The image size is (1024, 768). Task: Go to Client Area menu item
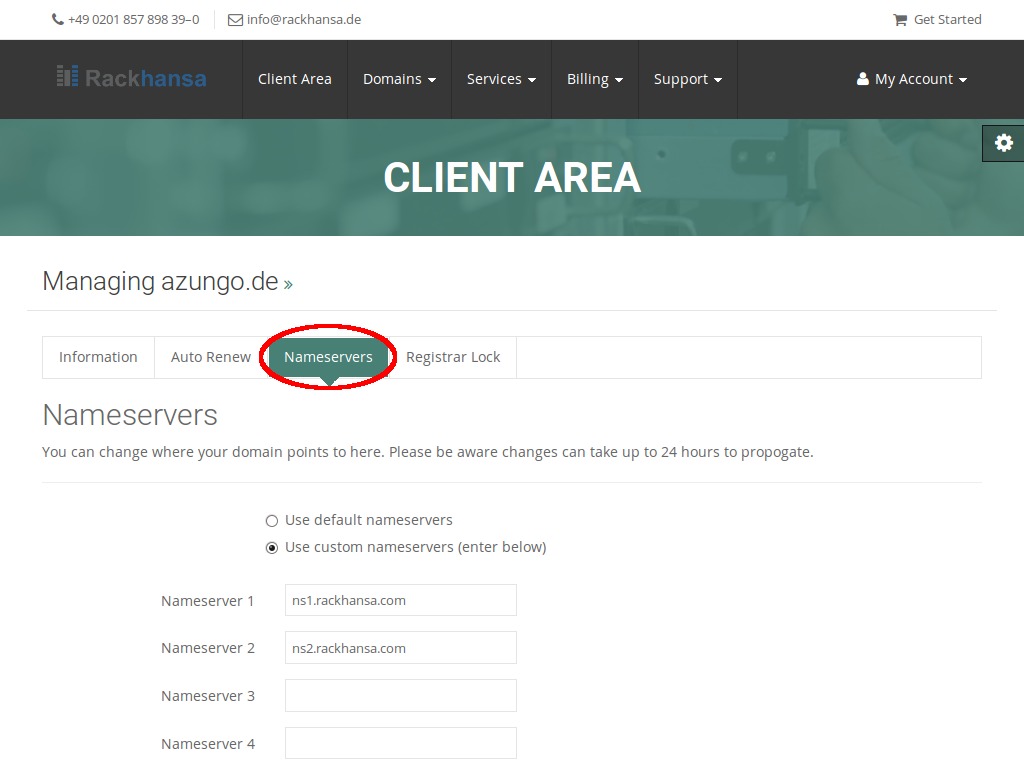[295, 79]
